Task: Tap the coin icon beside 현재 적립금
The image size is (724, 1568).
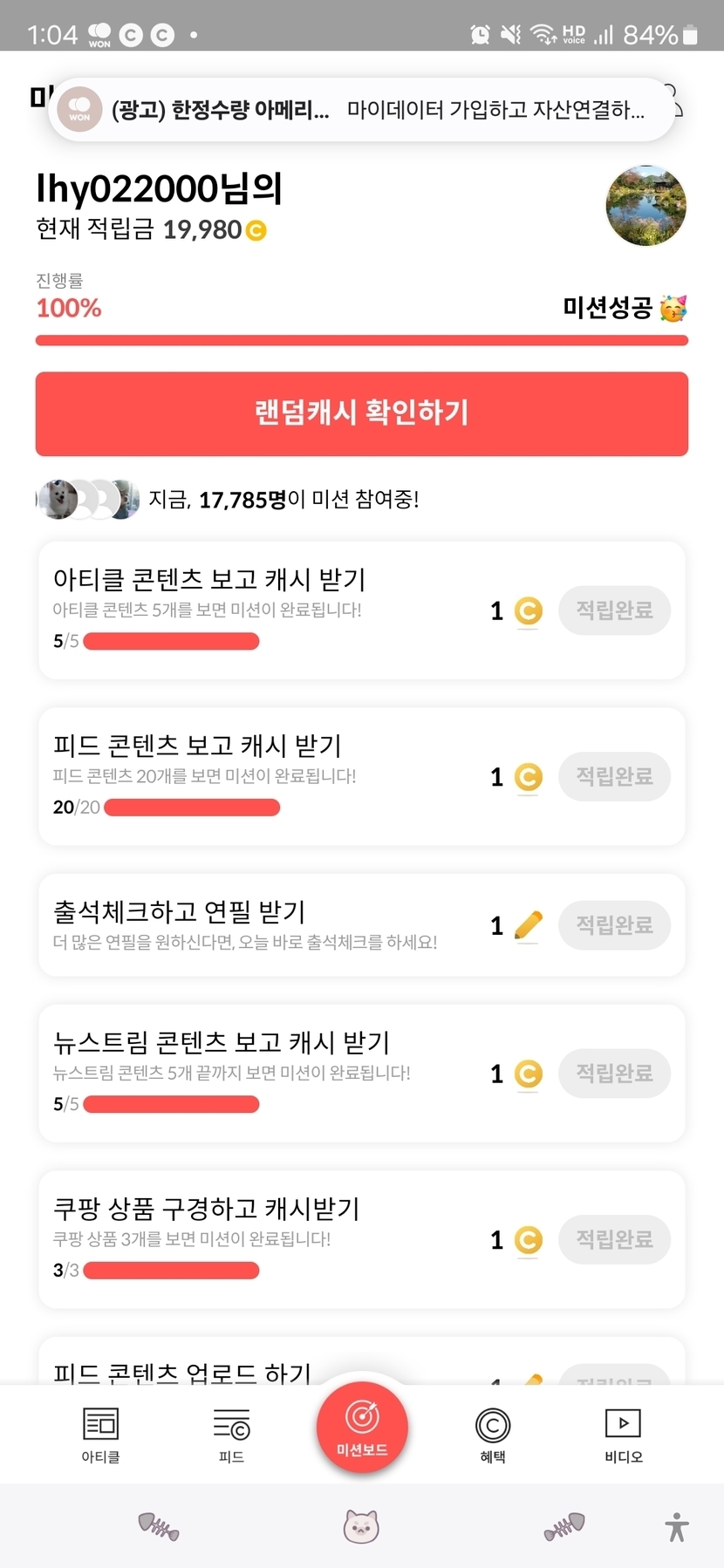Action: [256, 230]
